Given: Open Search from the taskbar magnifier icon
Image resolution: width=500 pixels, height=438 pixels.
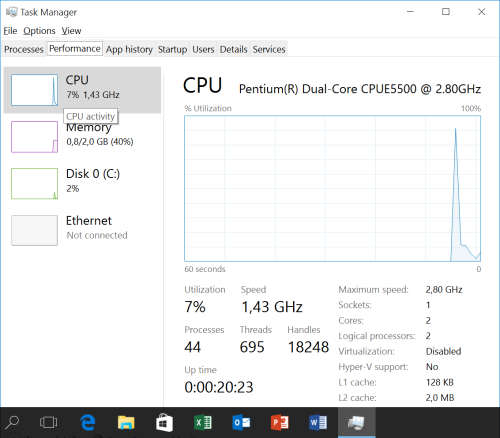Looking at the screenshot, I should (12, 423).
